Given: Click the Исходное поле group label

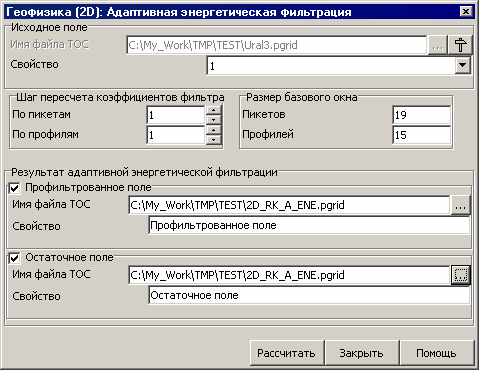Looking at the screenshot, I should point(49,27).
